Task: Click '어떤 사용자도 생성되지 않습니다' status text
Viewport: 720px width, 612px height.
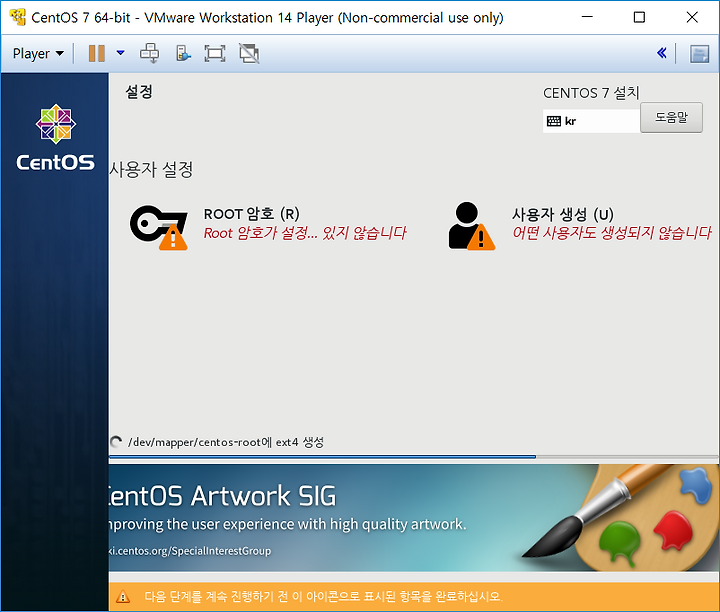Action: (612, 233)
